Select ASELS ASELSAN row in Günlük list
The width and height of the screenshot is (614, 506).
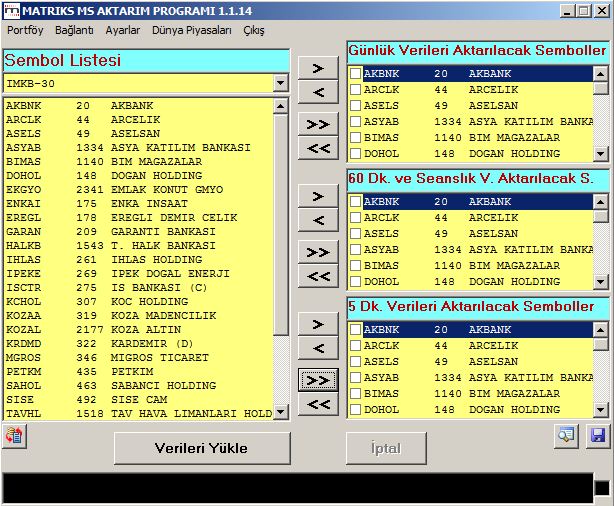[x=478, y=106]
